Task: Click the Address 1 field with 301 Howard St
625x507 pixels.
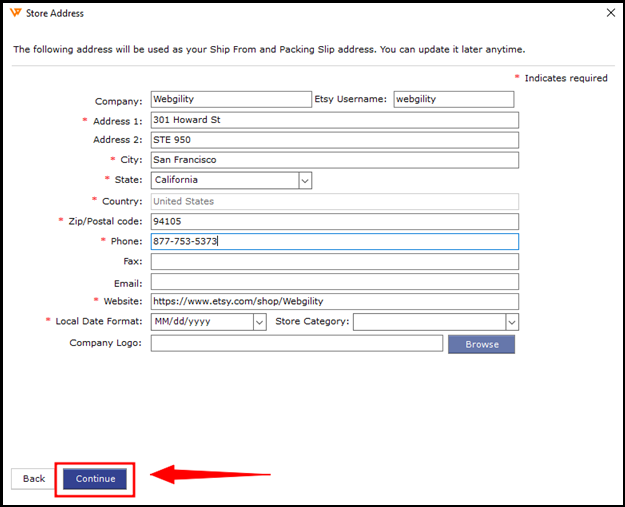Action: pos(334,120)
